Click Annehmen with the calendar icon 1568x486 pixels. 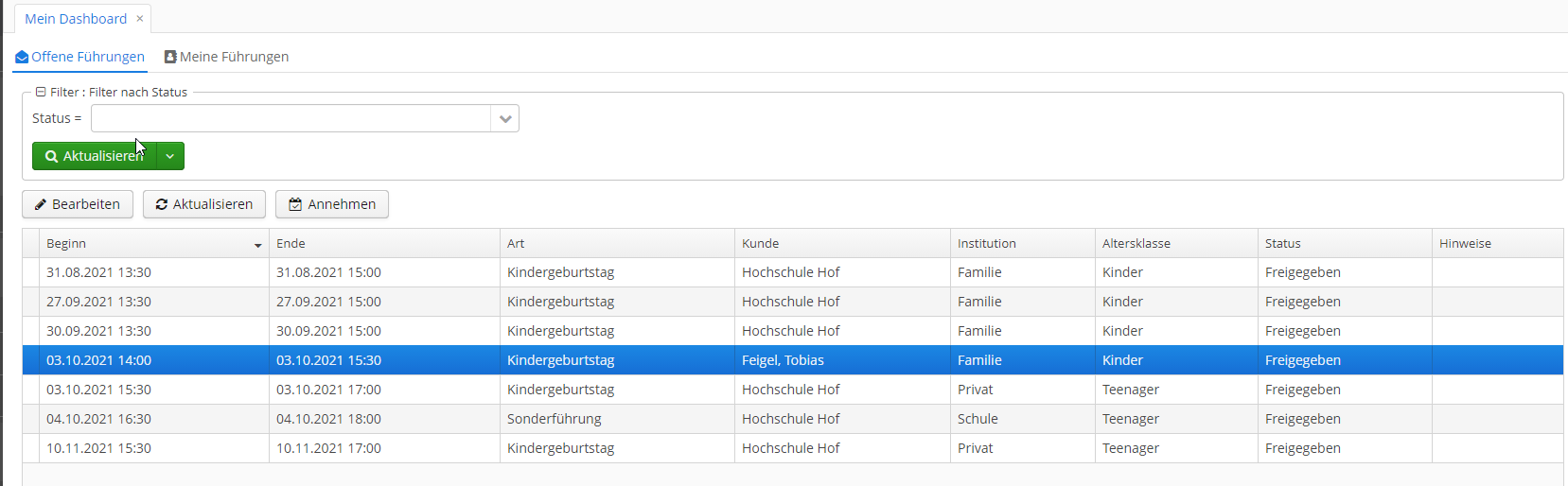pyautogui.click(x=332, y=204)
